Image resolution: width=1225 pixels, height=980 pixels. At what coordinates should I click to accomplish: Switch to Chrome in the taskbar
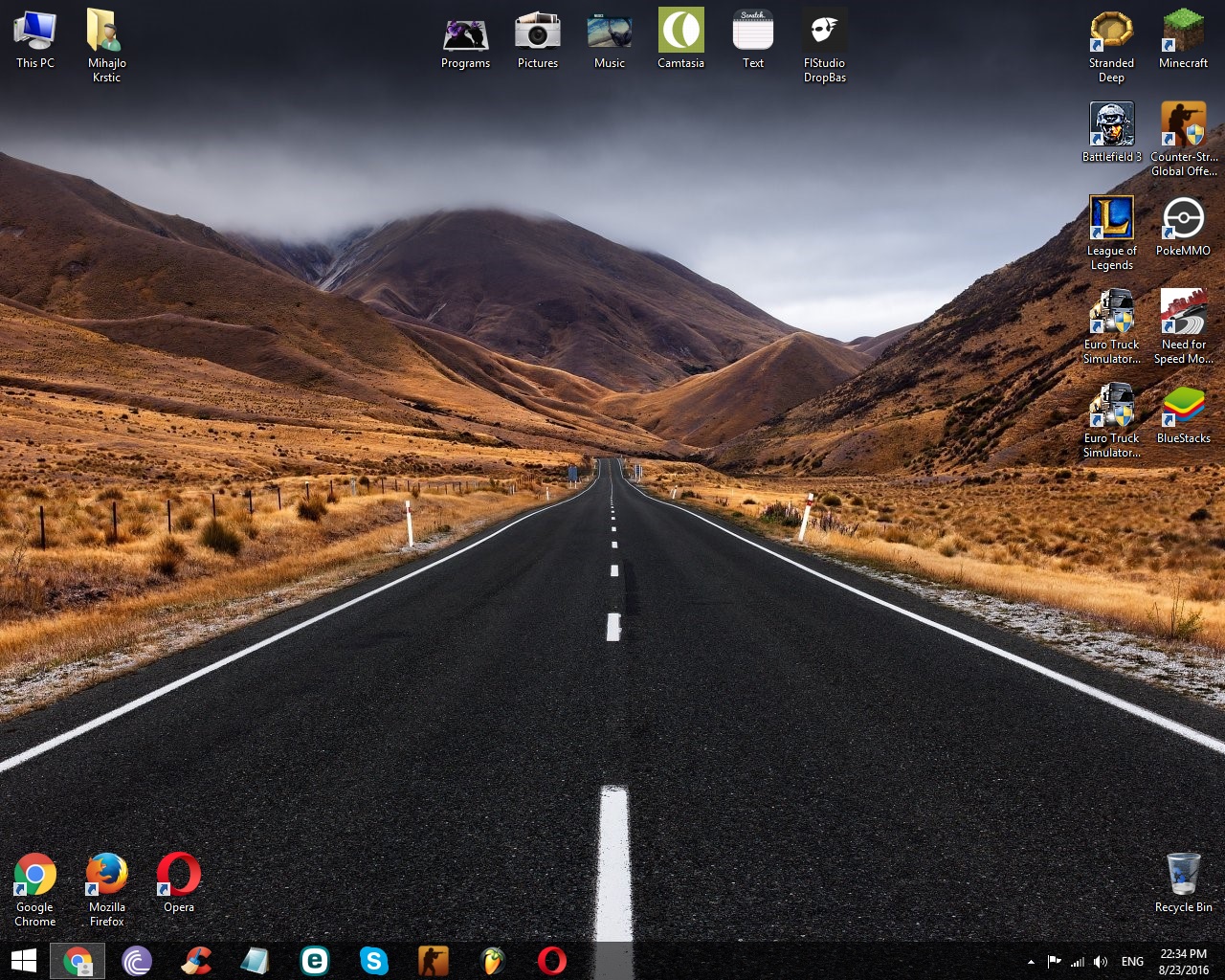[78, 961]
